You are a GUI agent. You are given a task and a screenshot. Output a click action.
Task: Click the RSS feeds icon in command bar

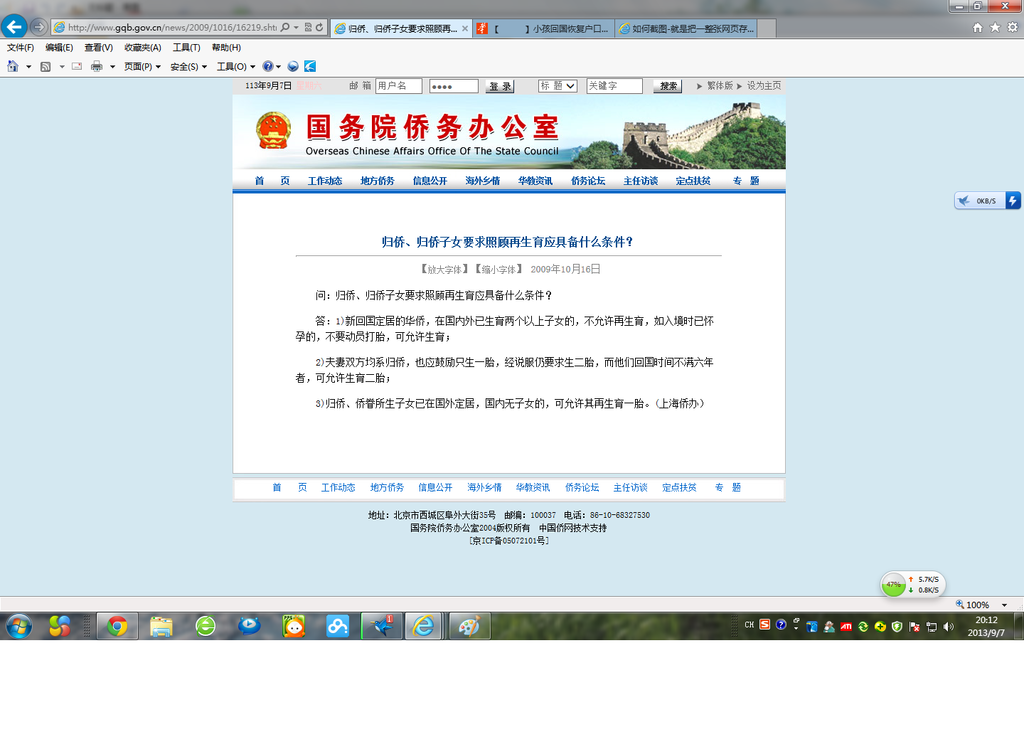point(46,67)
